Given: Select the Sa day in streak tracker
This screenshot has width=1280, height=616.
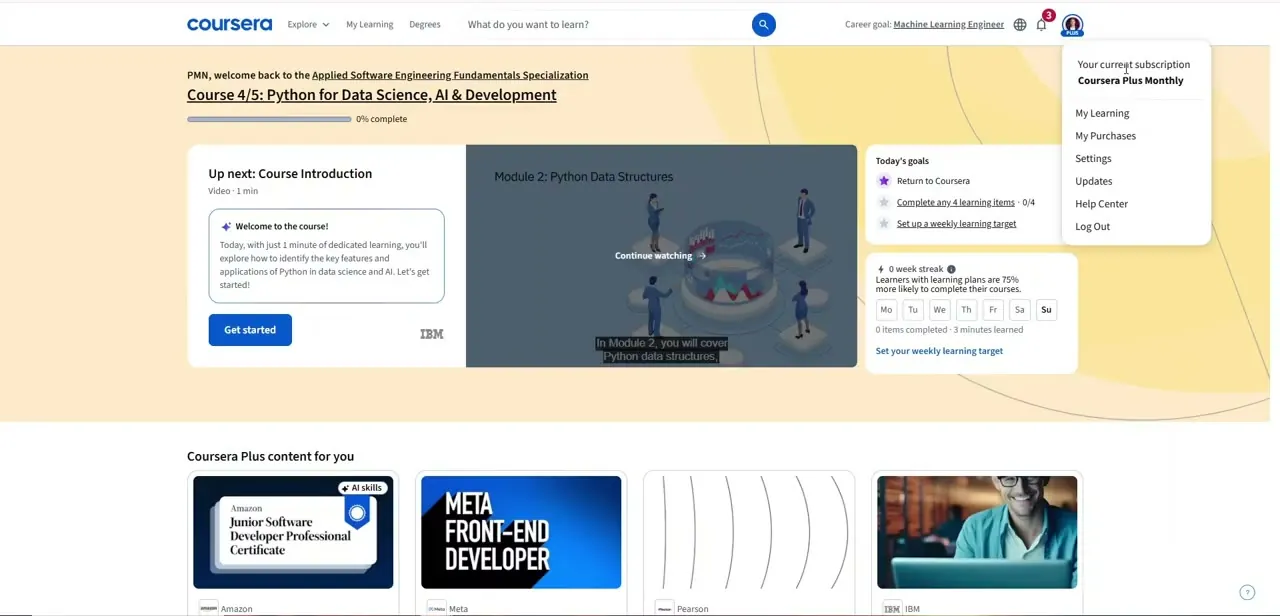Looking at the screenshot, I should 1019,310.
